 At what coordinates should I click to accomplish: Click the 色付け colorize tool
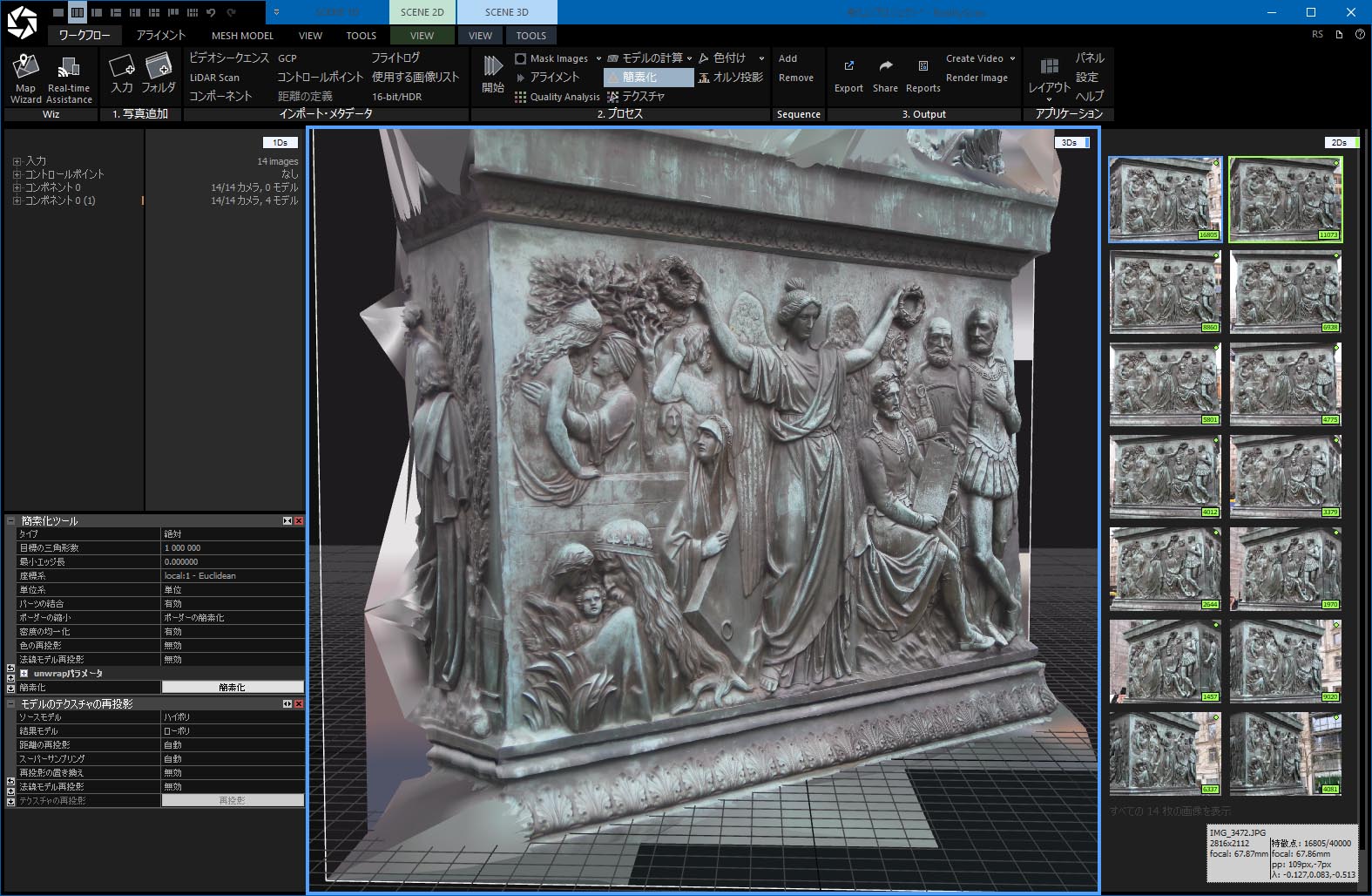click(722, 58)
